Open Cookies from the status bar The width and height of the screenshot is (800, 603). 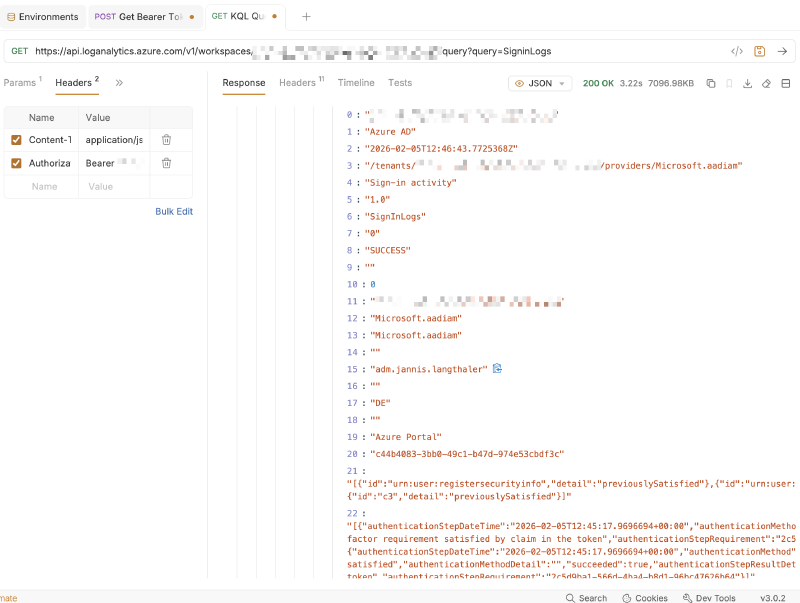(644, 598)
